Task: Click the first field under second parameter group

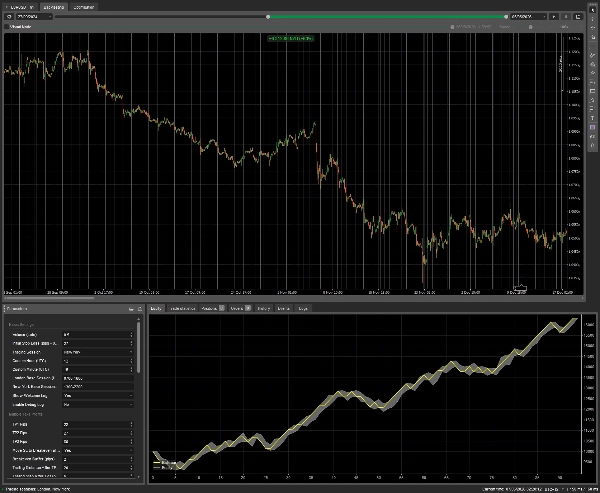Action: 98,424
